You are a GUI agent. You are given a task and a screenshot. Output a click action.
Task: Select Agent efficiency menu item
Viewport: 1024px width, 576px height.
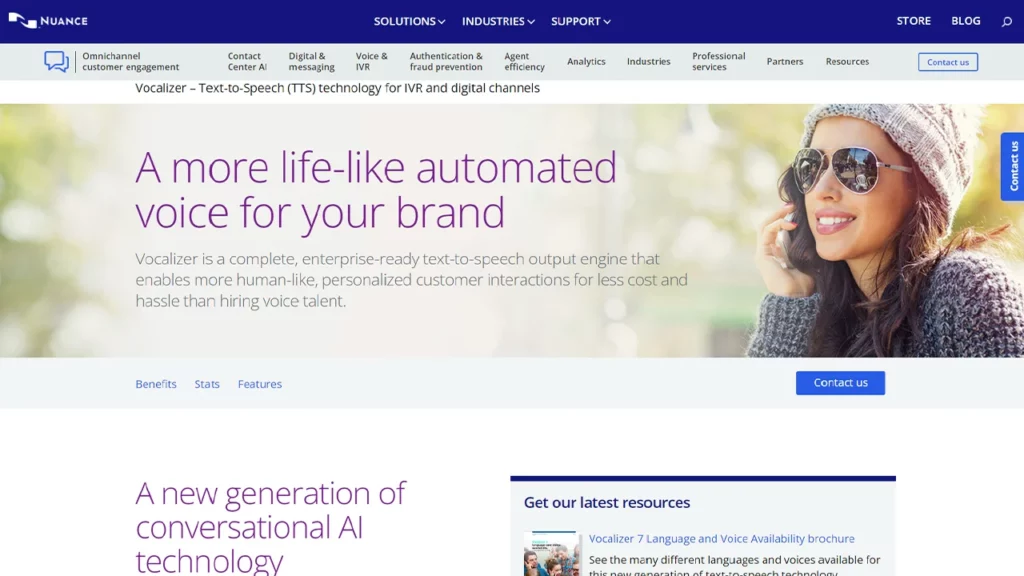coord(524,62)
